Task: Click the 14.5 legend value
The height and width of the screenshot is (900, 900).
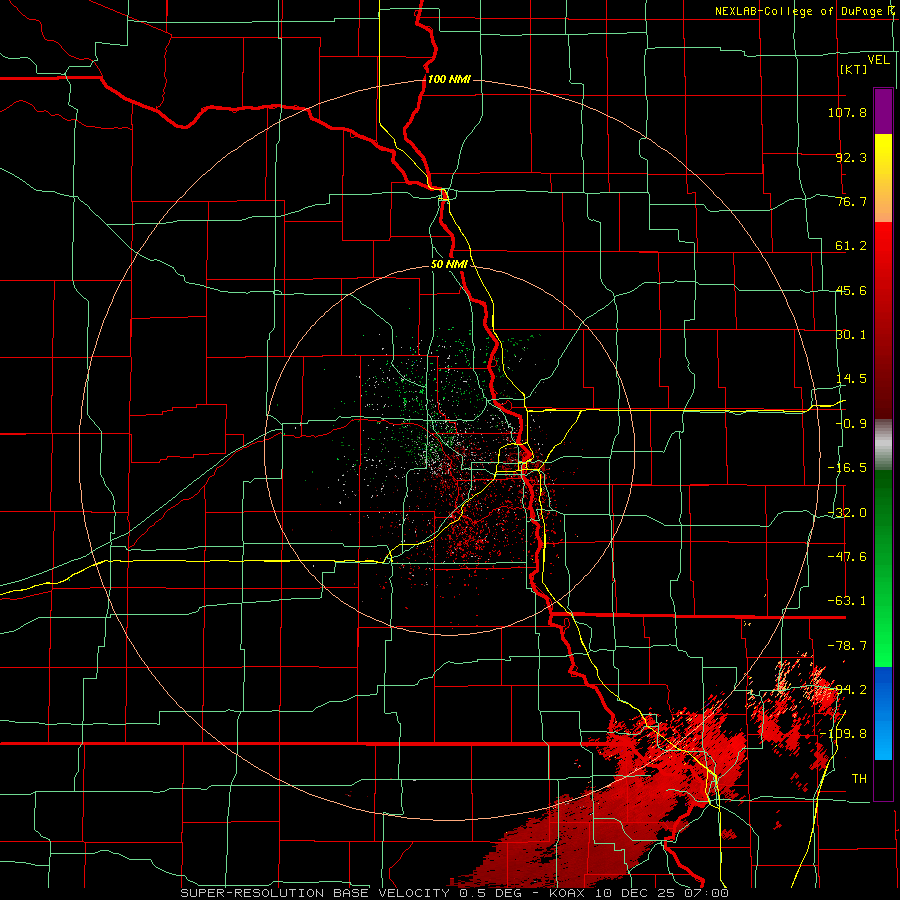Action: tap(851, 379)
